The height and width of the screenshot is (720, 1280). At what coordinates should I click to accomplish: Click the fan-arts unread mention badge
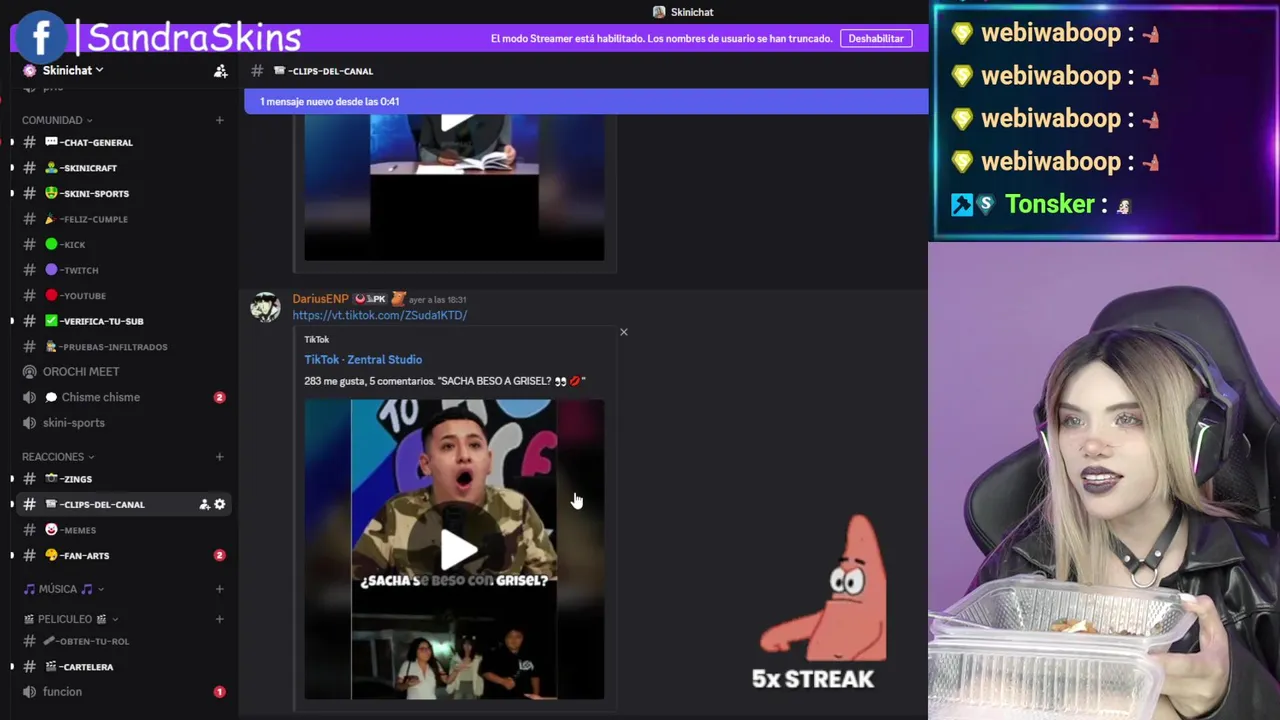tap(219, 555)
